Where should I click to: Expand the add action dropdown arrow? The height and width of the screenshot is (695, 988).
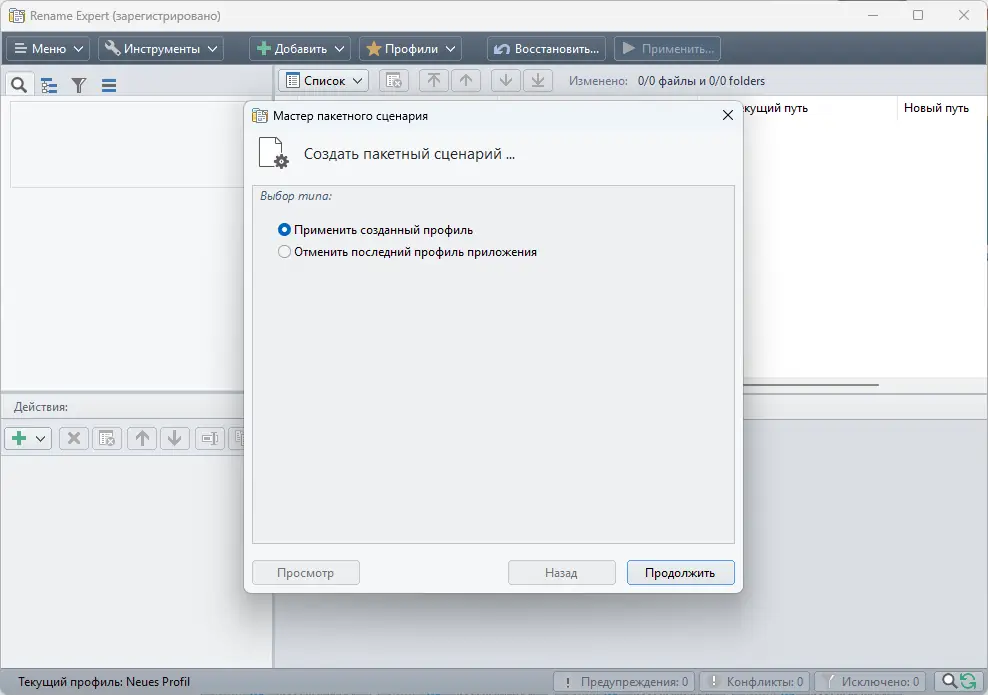tap(40, 439)
